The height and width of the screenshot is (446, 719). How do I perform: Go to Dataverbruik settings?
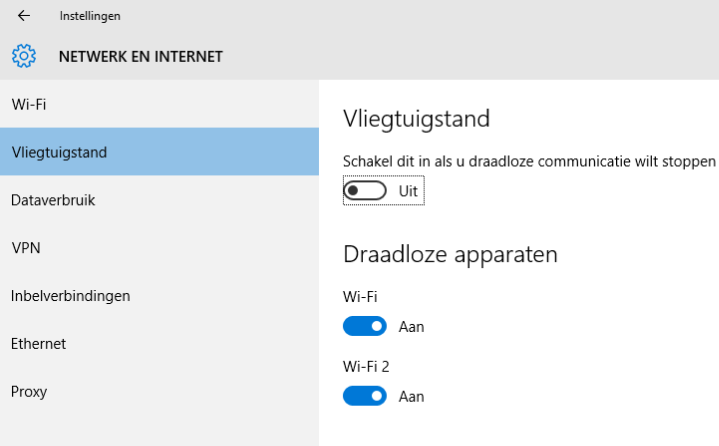pos(52,200)
